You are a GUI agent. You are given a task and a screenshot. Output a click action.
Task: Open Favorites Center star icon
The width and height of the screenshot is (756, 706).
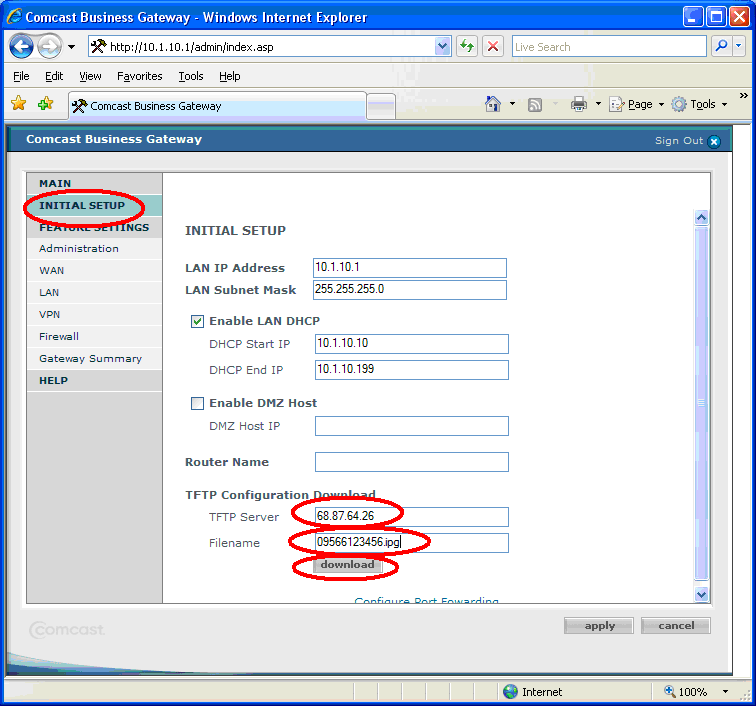pyautogui.click(x=19, y=103)
